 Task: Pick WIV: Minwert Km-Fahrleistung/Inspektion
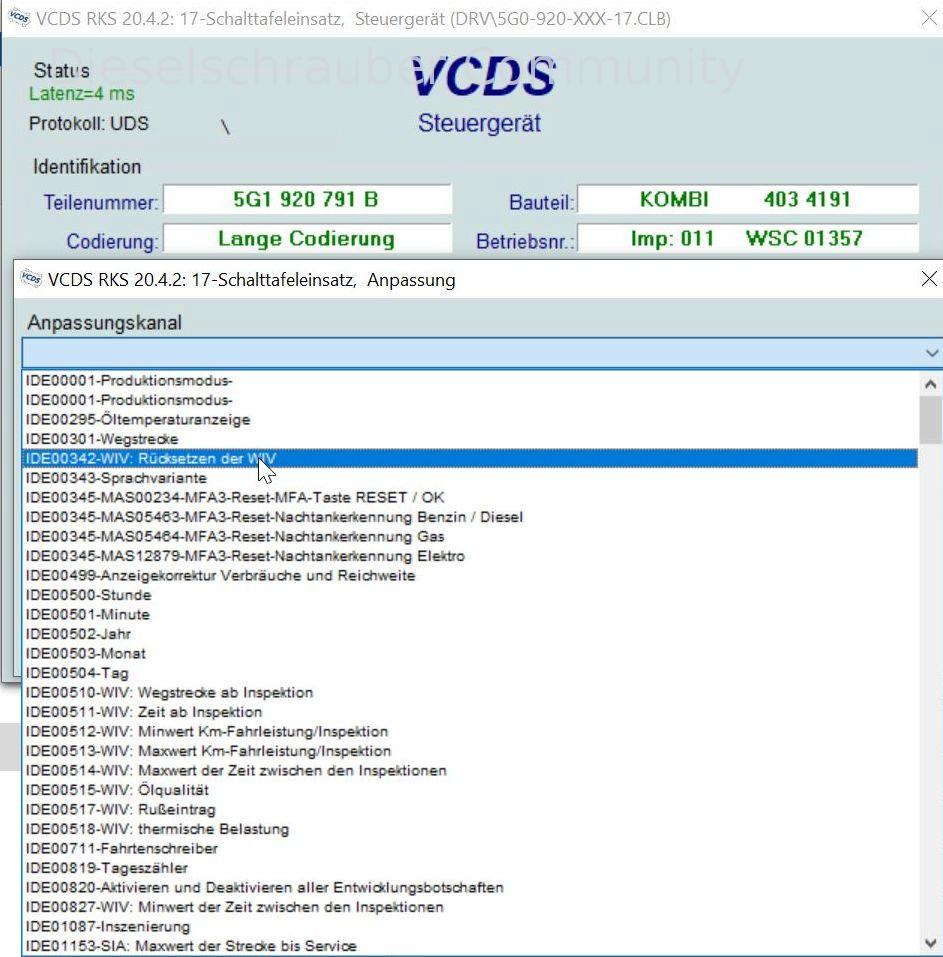[x=470, y=732]
